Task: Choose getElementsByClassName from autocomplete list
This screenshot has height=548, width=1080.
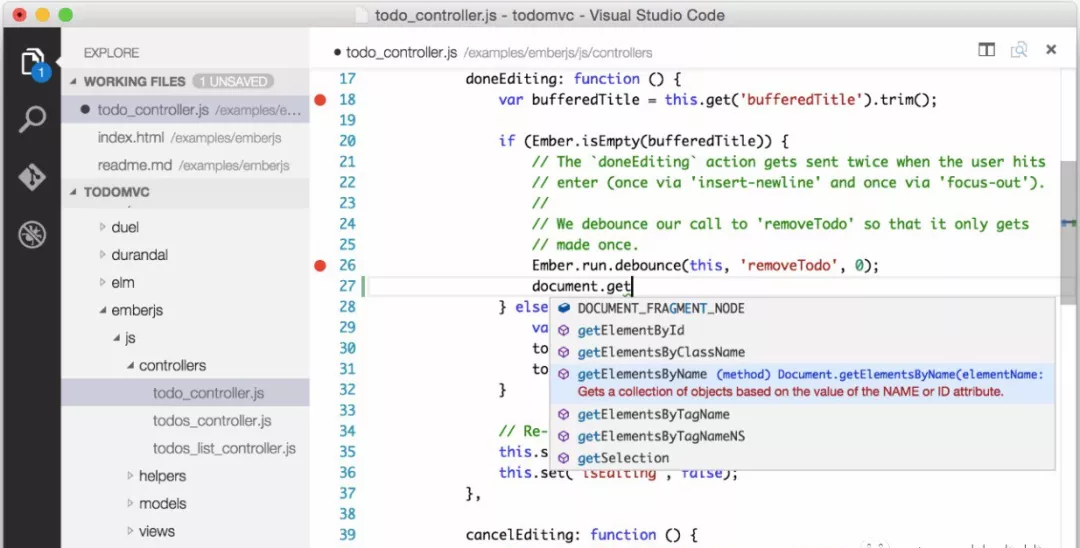Action: click(x=802, y=352)
